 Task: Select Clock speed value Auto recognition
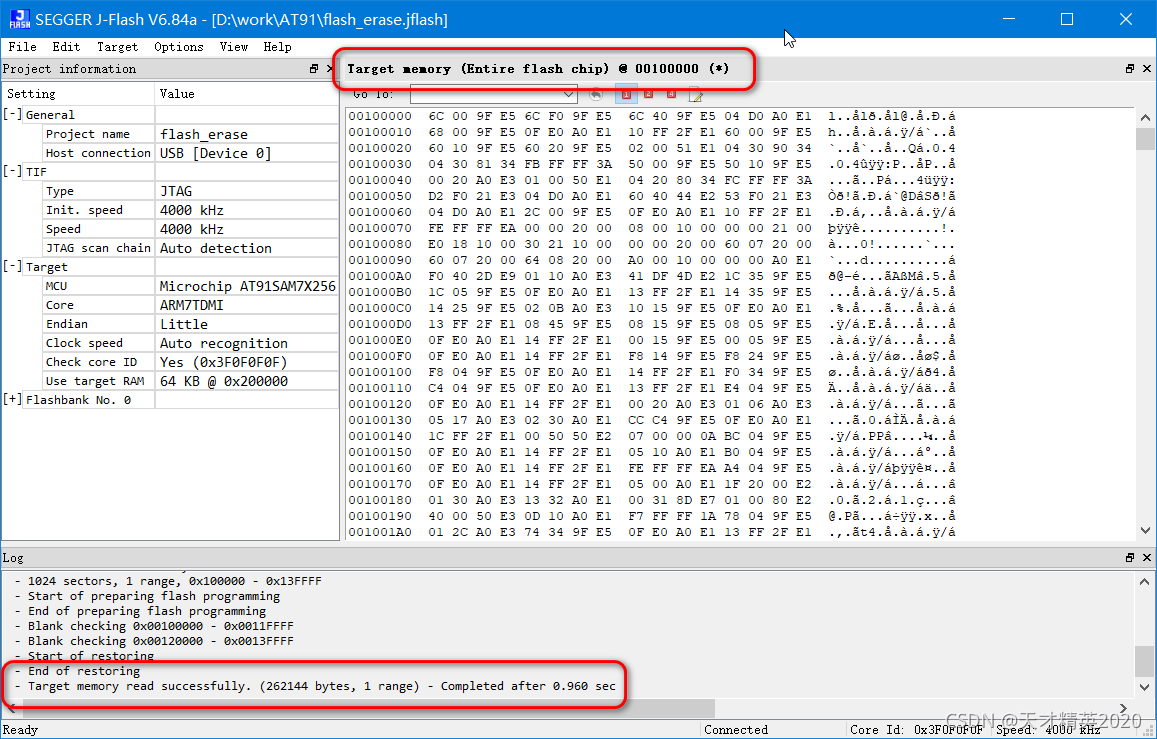[224, 344]
